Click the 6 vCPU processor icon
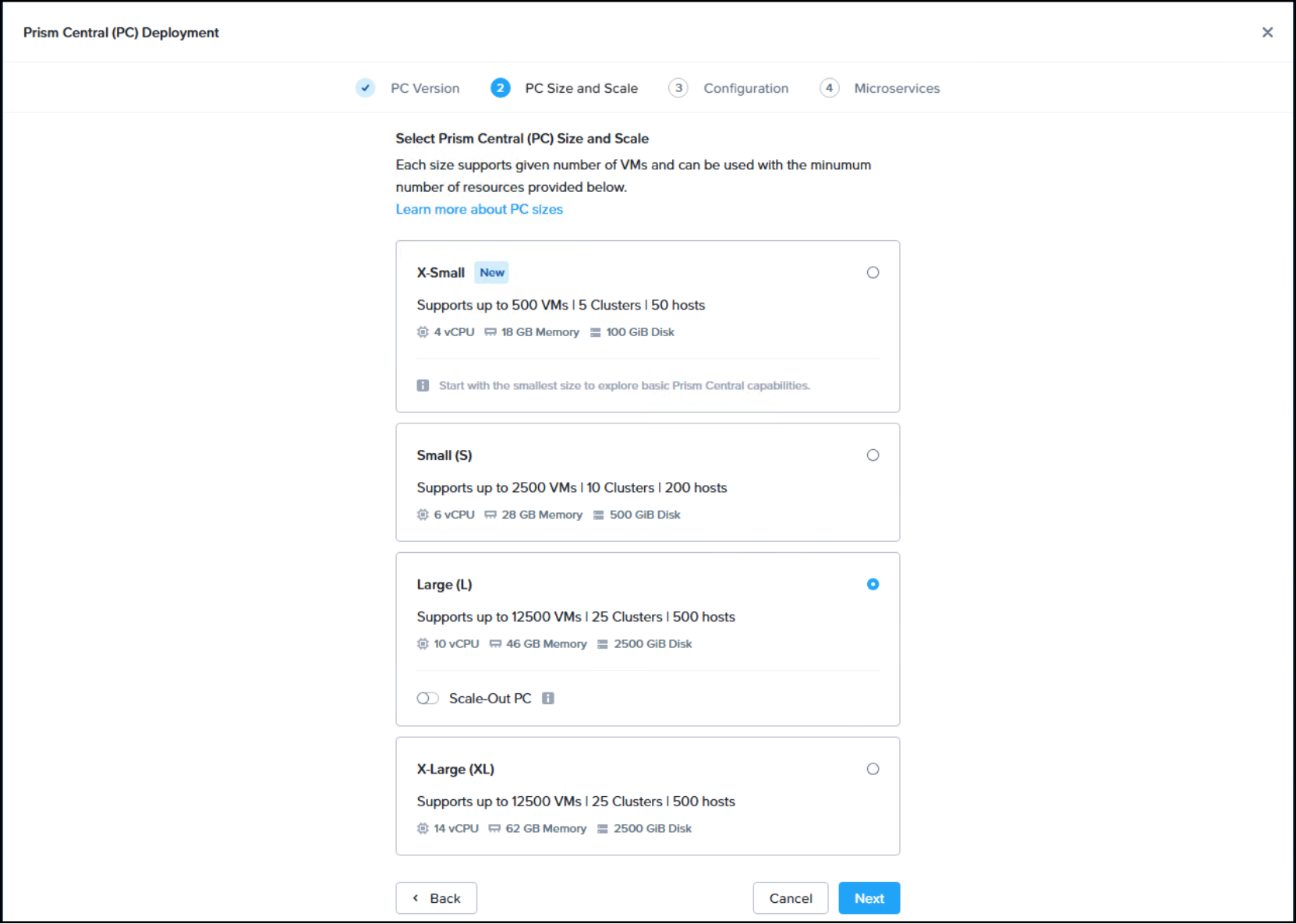Viewport: 1296px width, 924px height. [423, 515]
